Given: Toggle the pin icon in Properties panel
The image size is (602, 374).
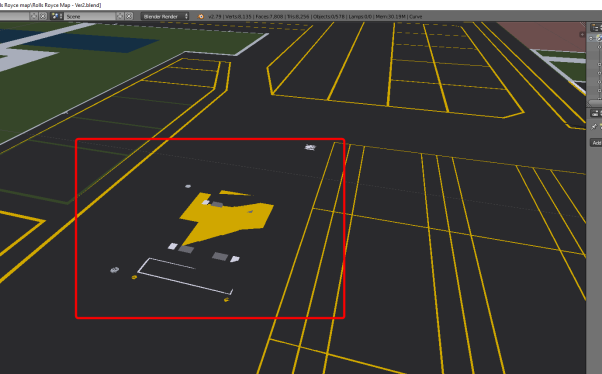Looking at the screenshot, I should (594, 126).
